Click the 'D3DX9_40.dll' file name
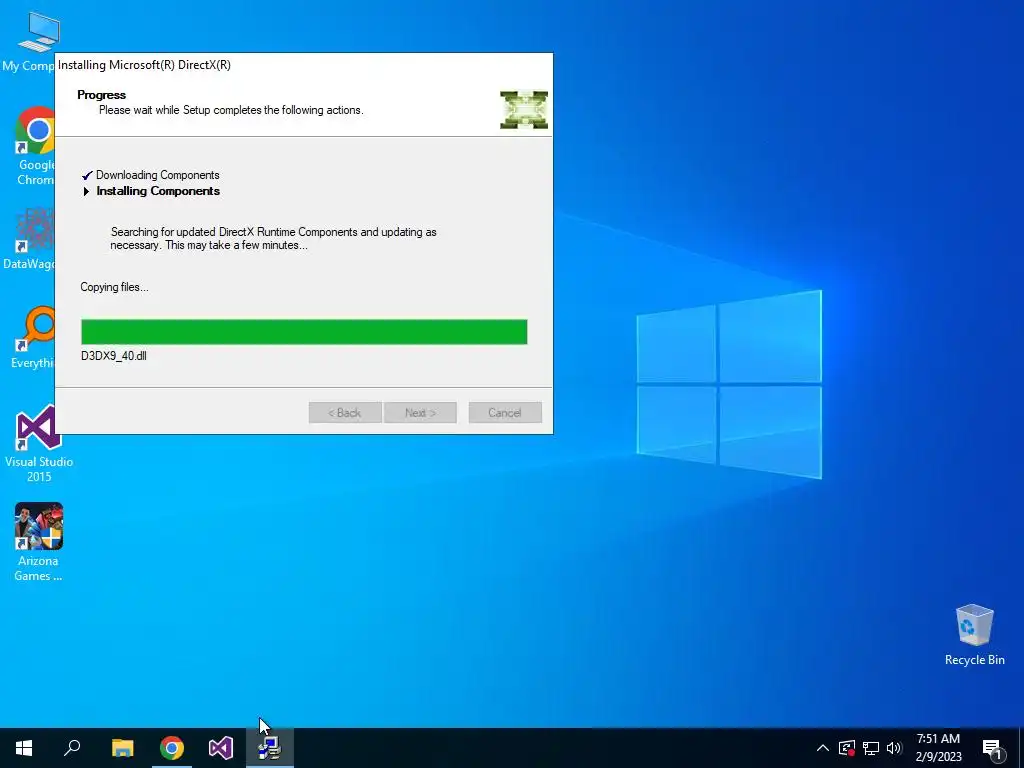 click(114, 356)
